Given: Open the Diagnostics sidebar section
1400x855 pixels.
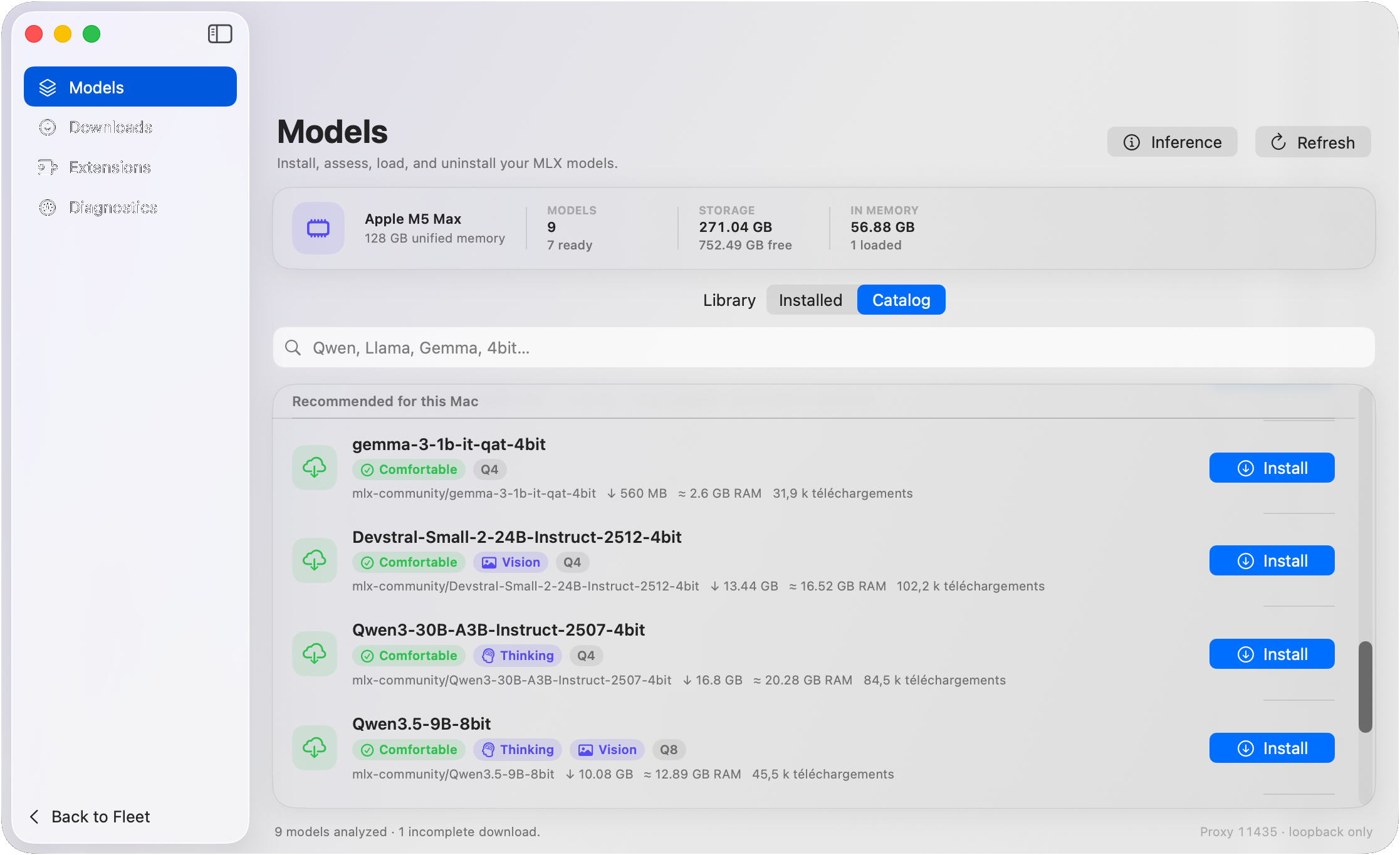Looking at the screenshot, I should [x=130, y=207].
